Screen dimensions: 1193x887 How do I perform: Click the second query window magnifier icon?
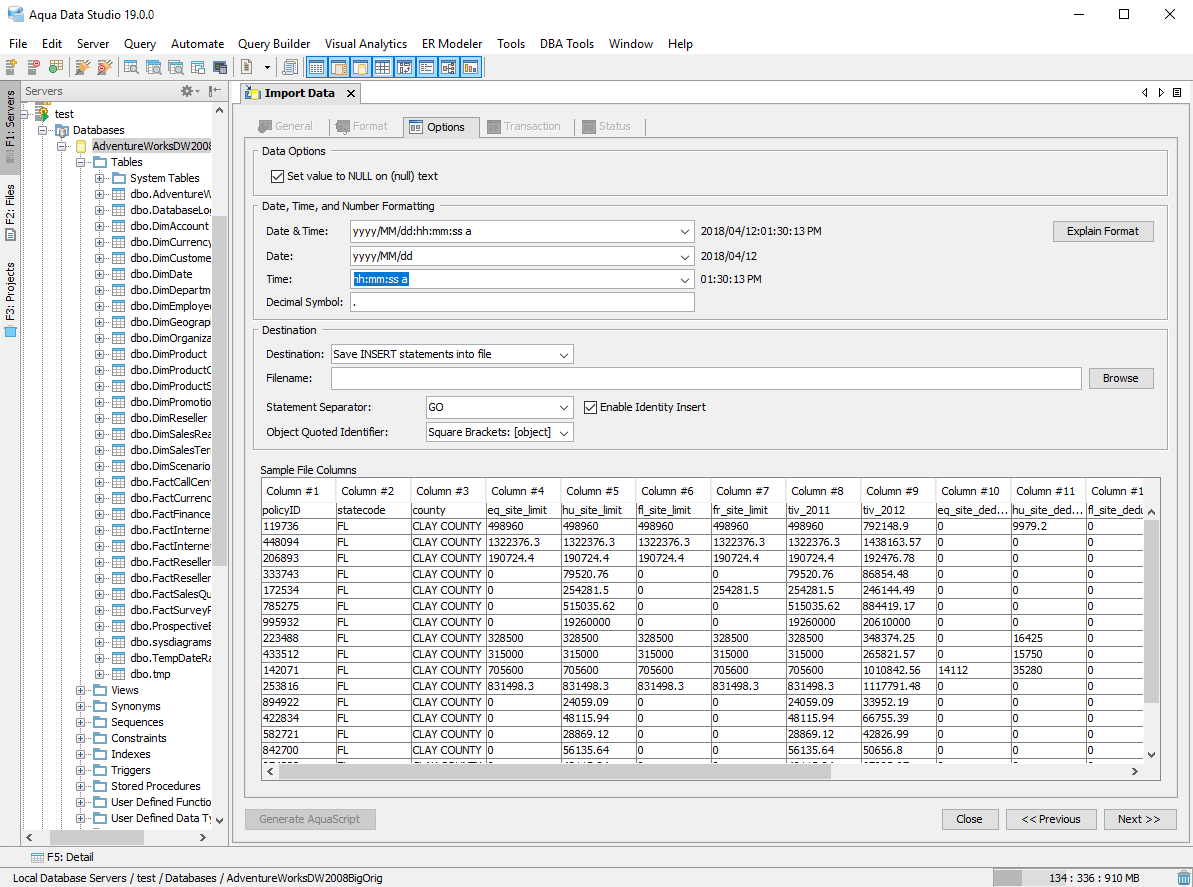[x=154, y=68]
